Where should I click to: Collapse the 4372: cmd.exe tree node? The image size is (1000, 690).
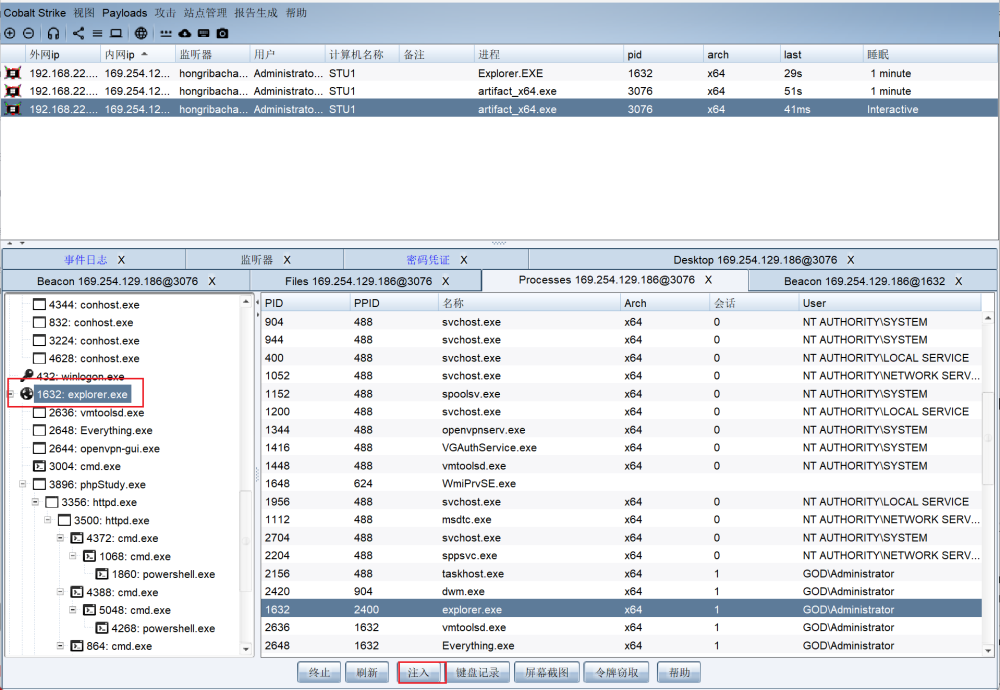[x=61, y=538]
